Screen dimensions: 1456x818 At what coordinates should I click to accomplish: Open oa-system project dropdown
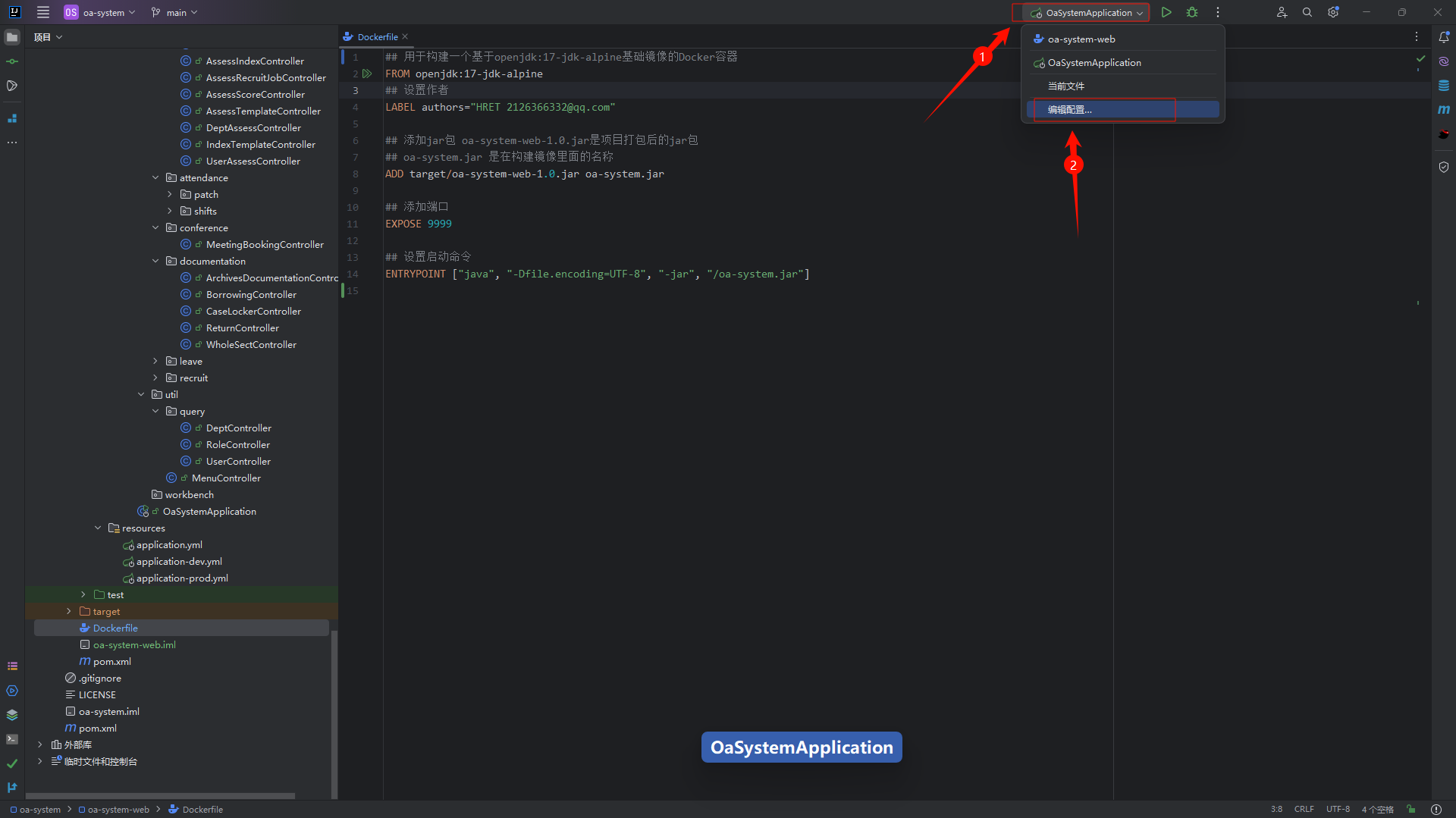(x=100, y=12)
